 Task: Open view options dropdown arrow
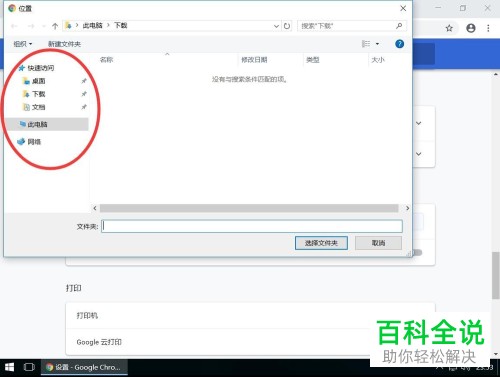377,44
